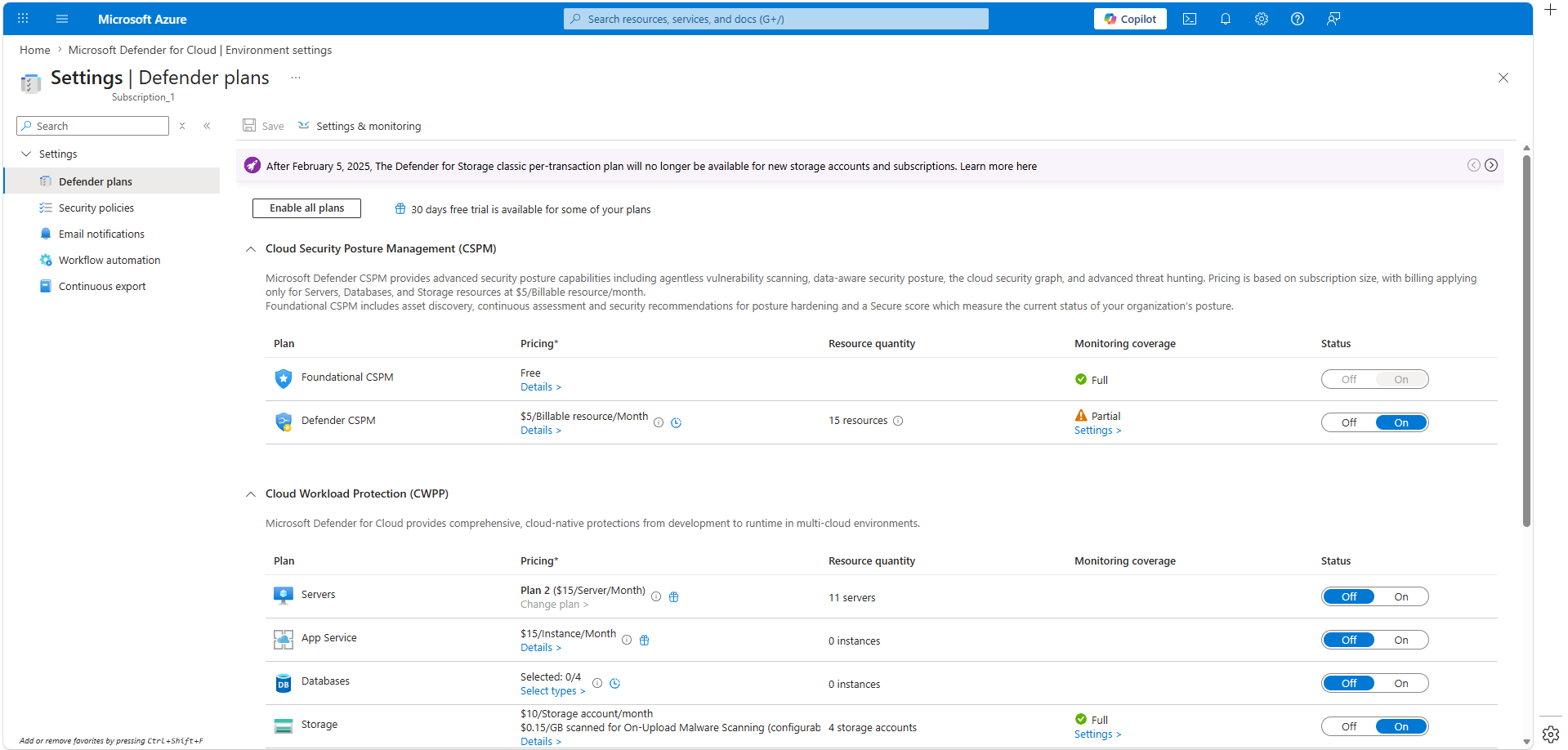Turn Defender CSPM plan Off
This screenshot has width=1568, height=750.
click(1349, 422)
